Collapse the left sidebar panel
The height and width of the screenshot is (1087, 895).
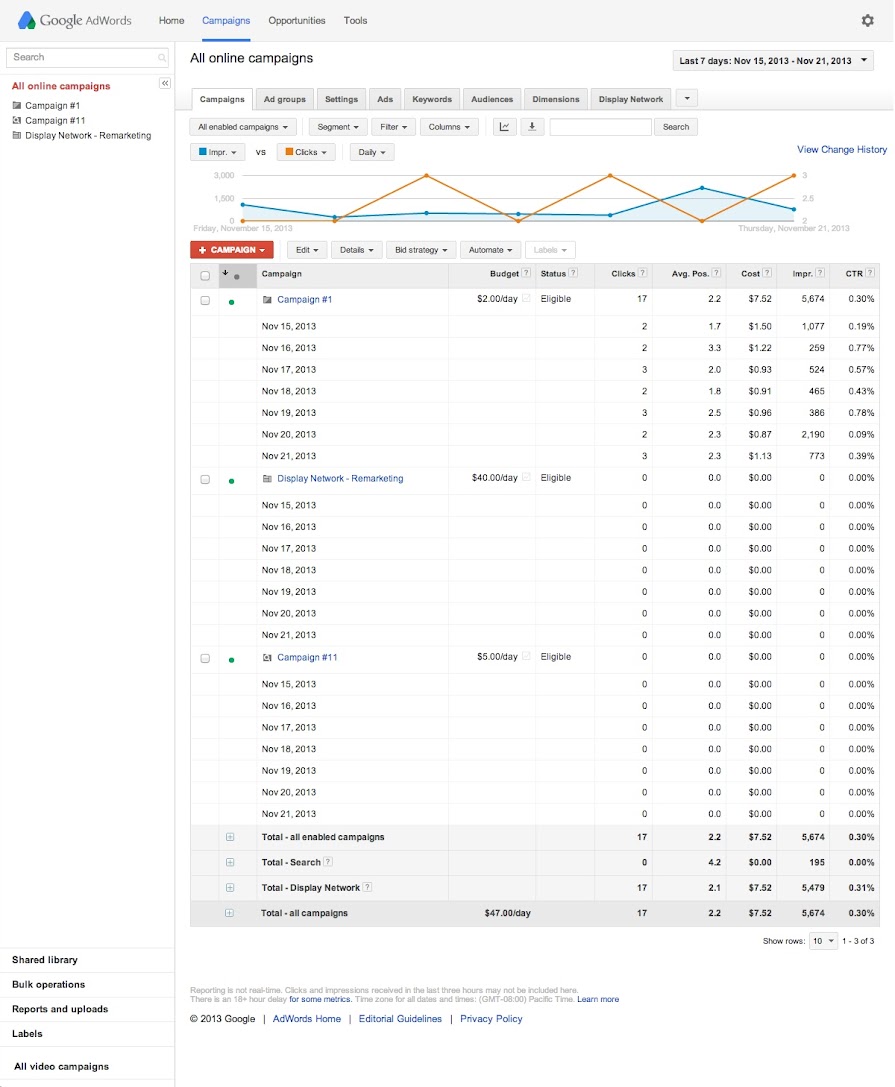[165, 83]
